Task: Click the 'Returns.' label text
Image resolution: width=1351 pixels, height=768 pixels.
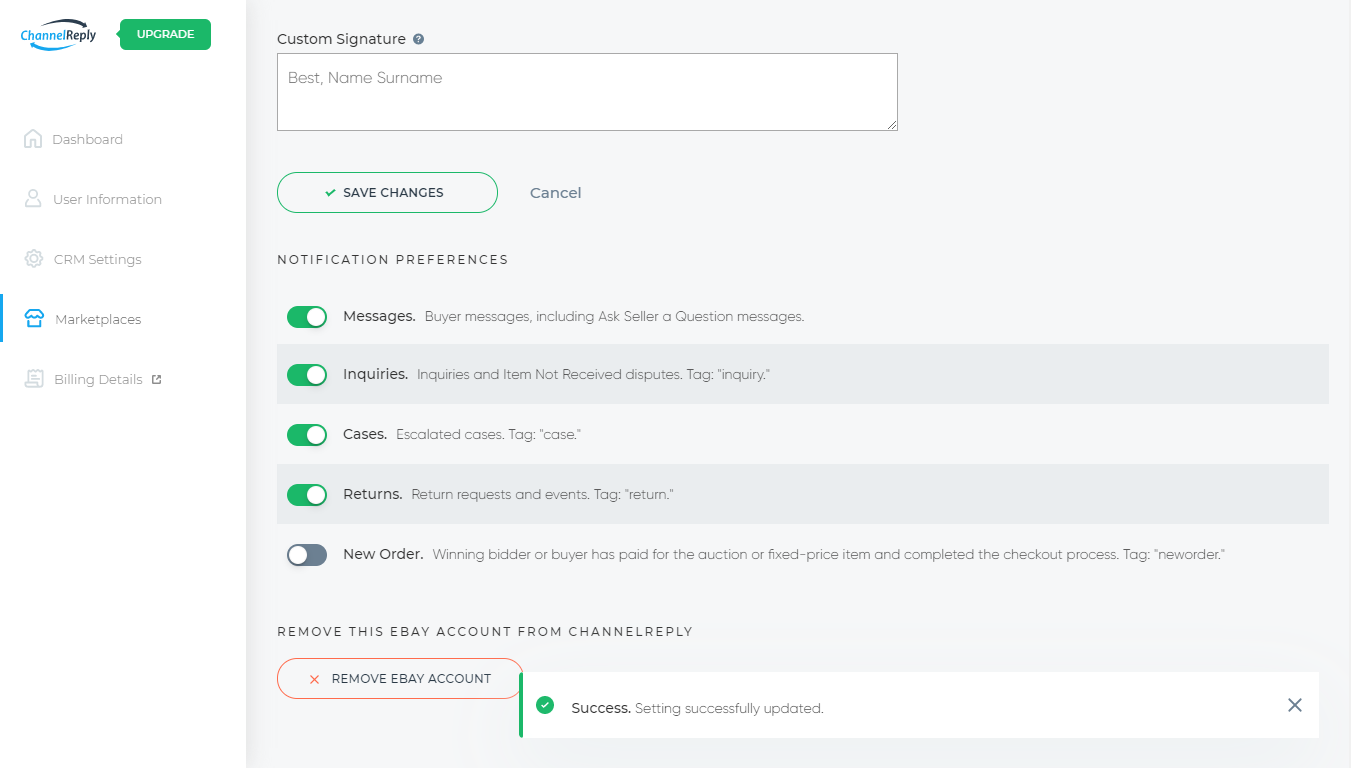Action: tap(372, 494)
